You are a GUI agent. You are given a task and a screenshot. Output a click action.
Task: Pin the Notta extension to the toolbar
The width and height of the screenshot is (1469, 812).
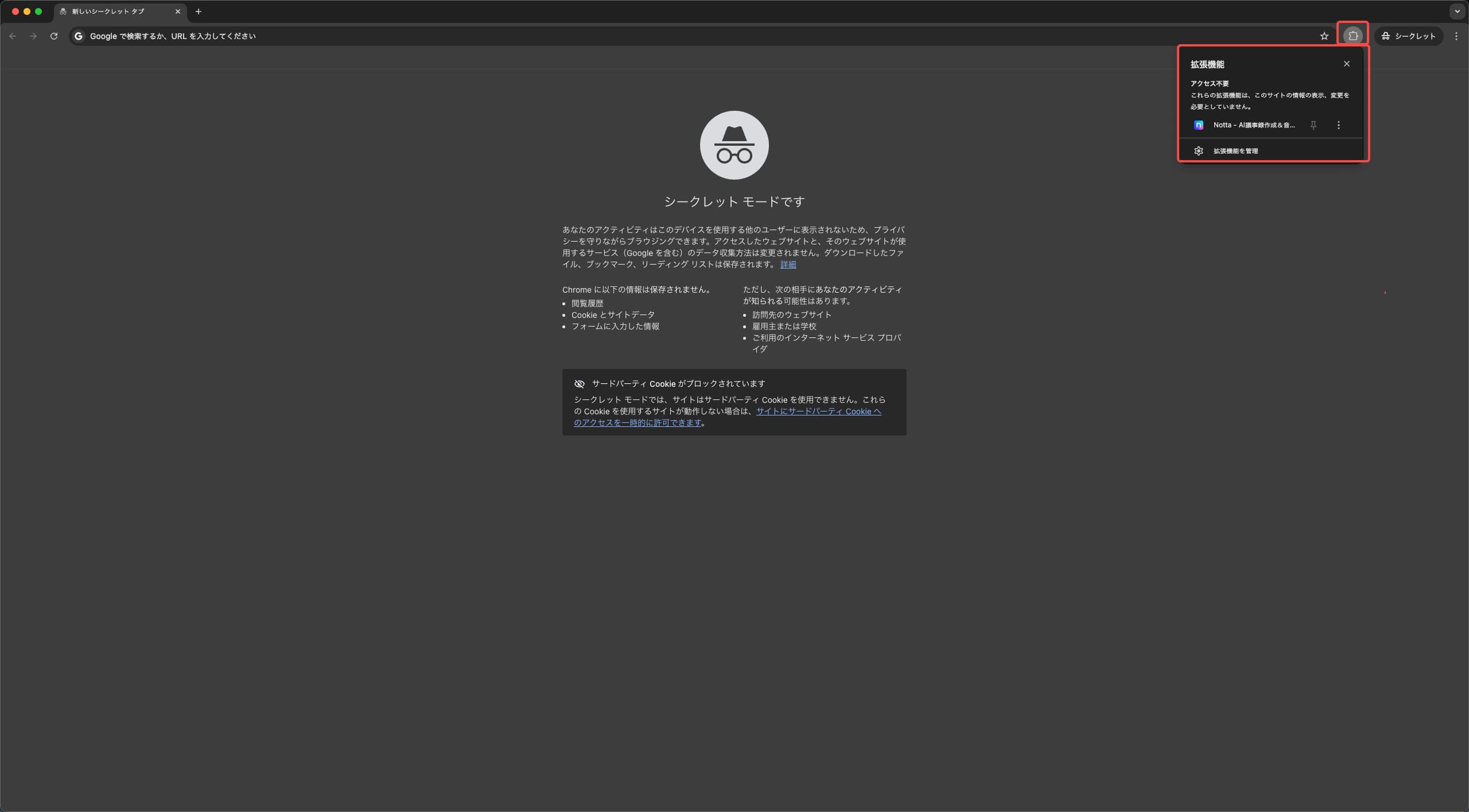click(1313, 125)
